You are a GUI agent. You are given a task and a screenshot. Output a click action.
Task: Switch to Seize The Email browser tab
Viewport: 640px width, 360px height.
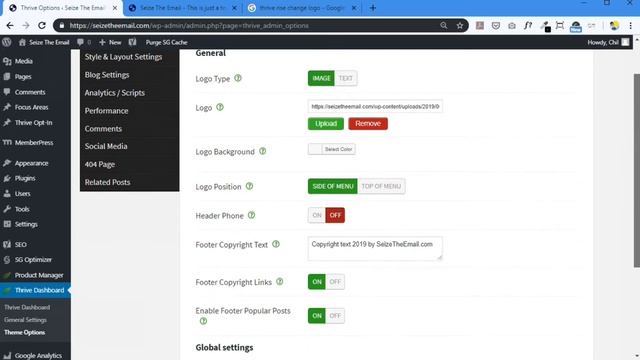182,8
